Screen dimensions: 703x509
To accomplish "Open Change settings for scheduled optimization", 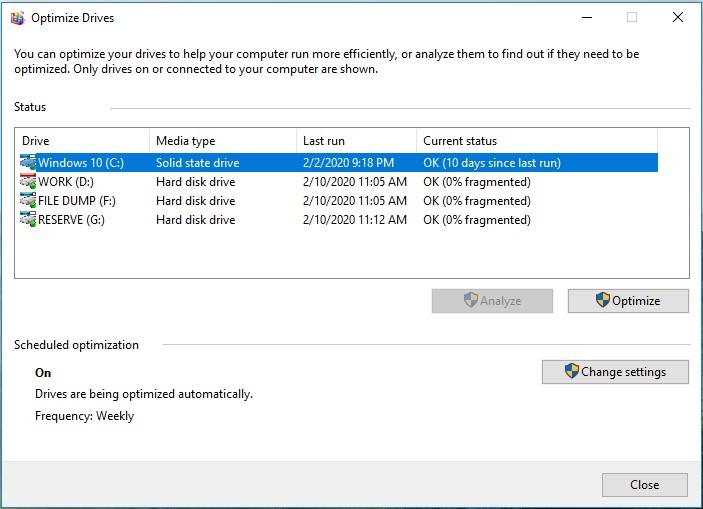I will [615, 372].
